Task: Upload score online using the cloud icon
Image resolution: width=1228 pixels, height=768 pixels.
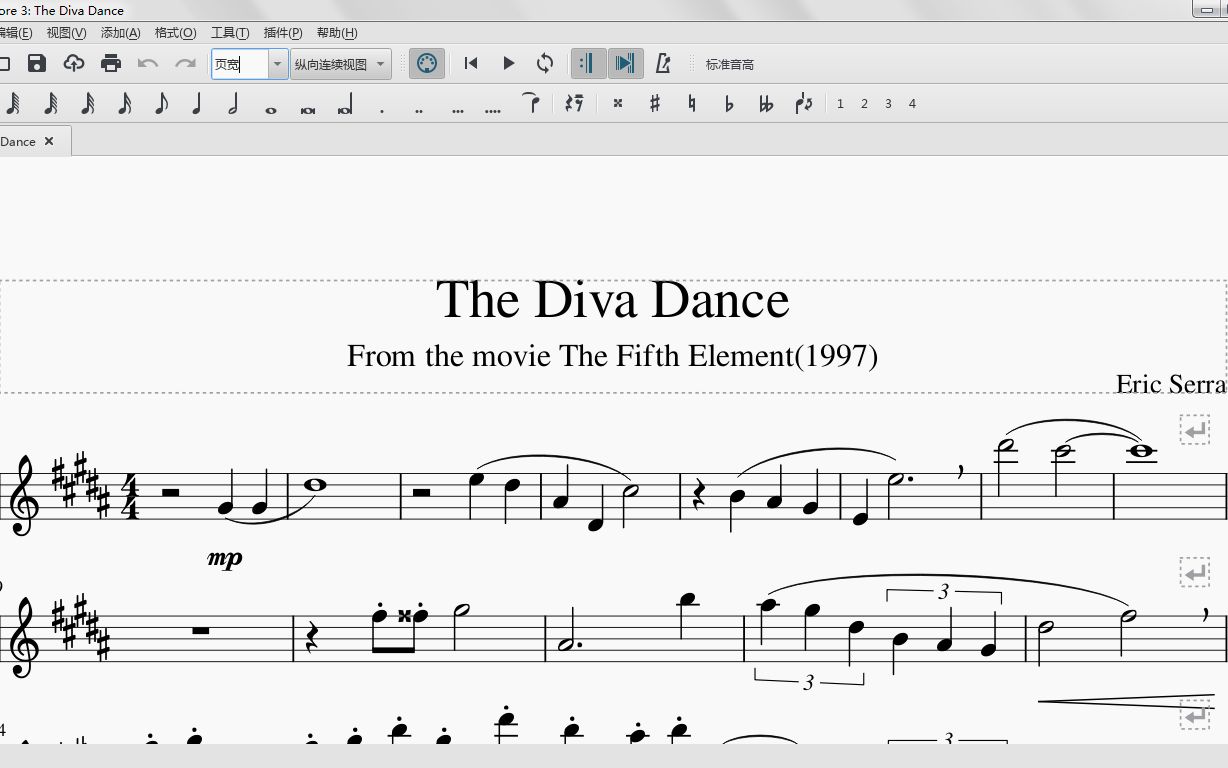Action: point(74,64)
